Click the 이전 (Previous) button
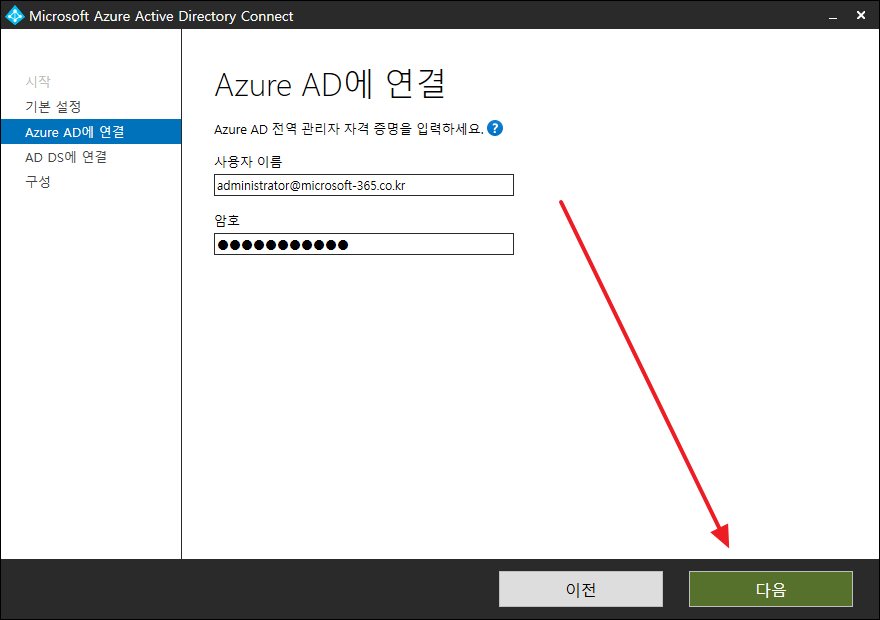Image resolution: width=880 pixels, height=620 pixels. point(580,589)
